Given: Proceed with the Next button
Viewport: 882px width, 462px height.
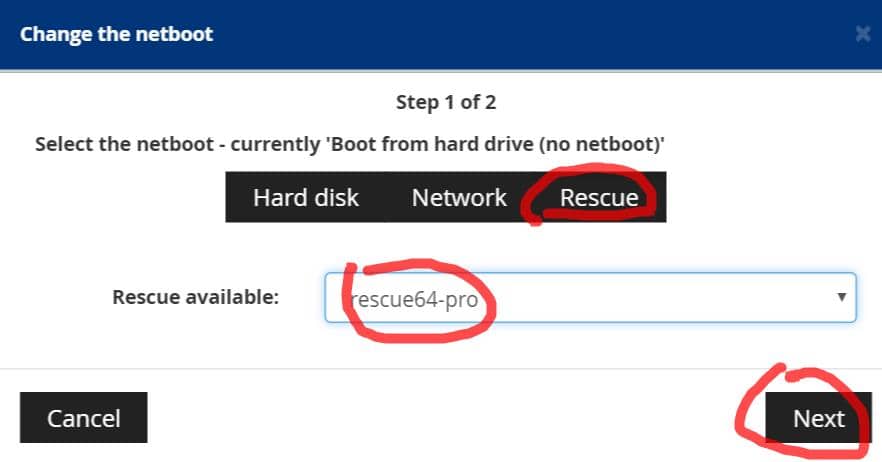Looking at the screenshot, I should pos(818,418).
